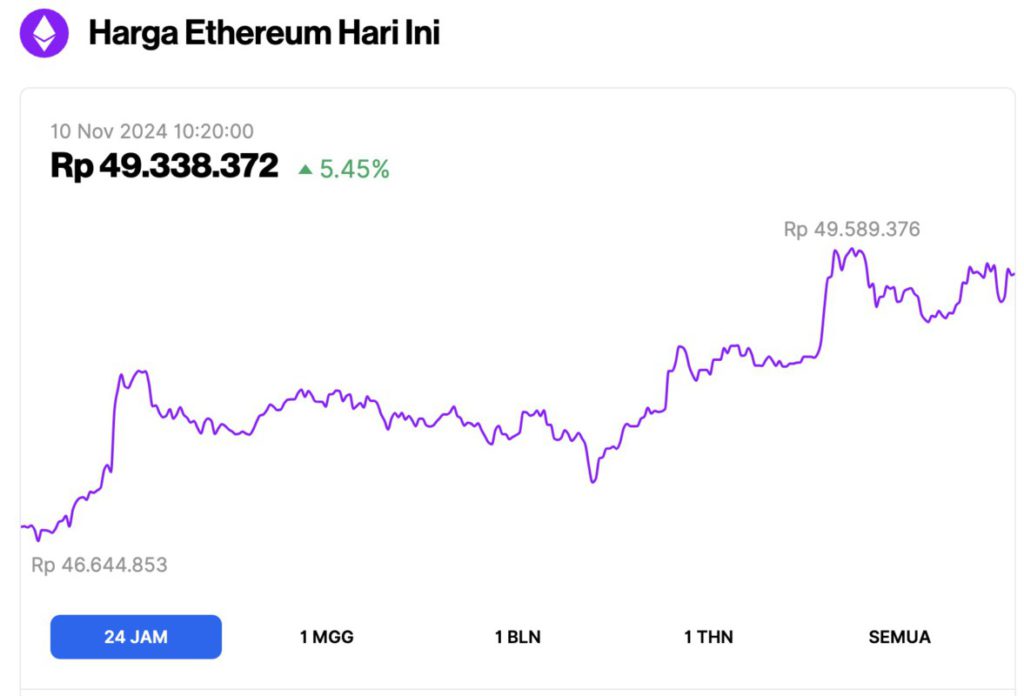Image resolution: width=1024 pixels, height=696 pixels.
Task: Click the line's steep rise just before the peak
Action: [x=825, y=300]
